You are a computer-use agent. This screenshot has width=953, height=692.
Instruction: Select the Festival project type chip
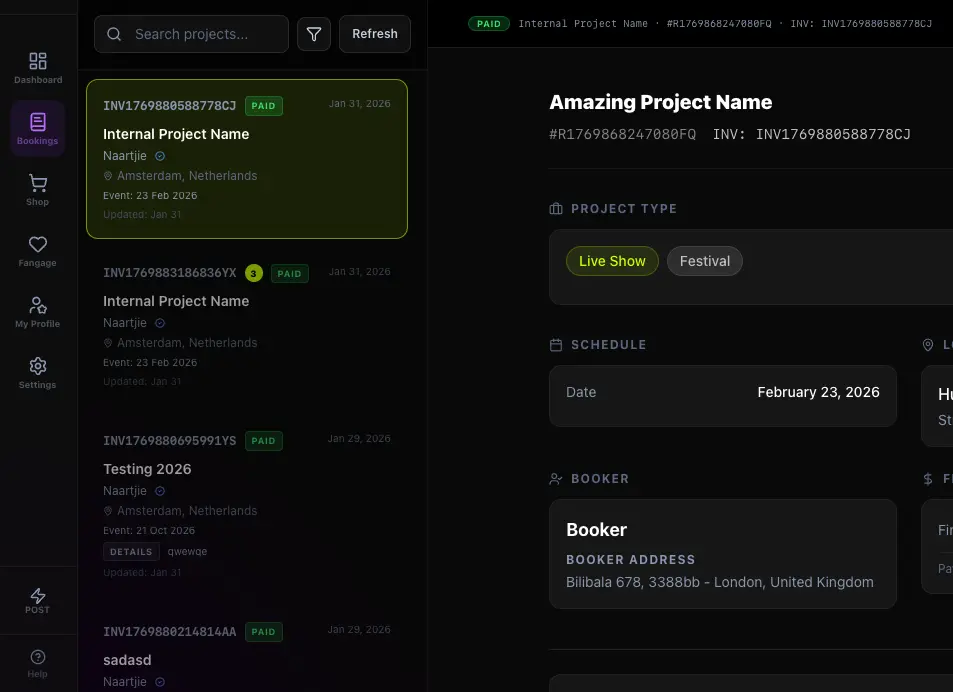tap(704, 261)
